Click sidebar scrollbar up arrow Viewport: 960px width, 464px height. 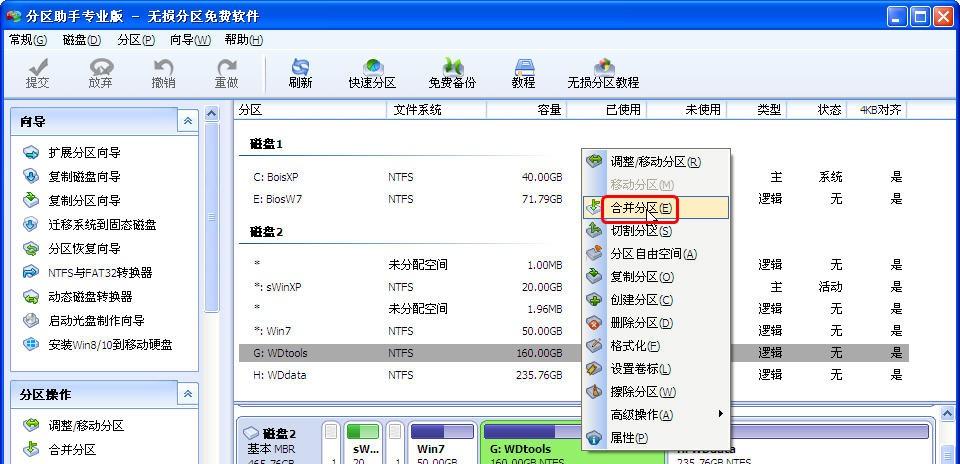pos(211,113)
